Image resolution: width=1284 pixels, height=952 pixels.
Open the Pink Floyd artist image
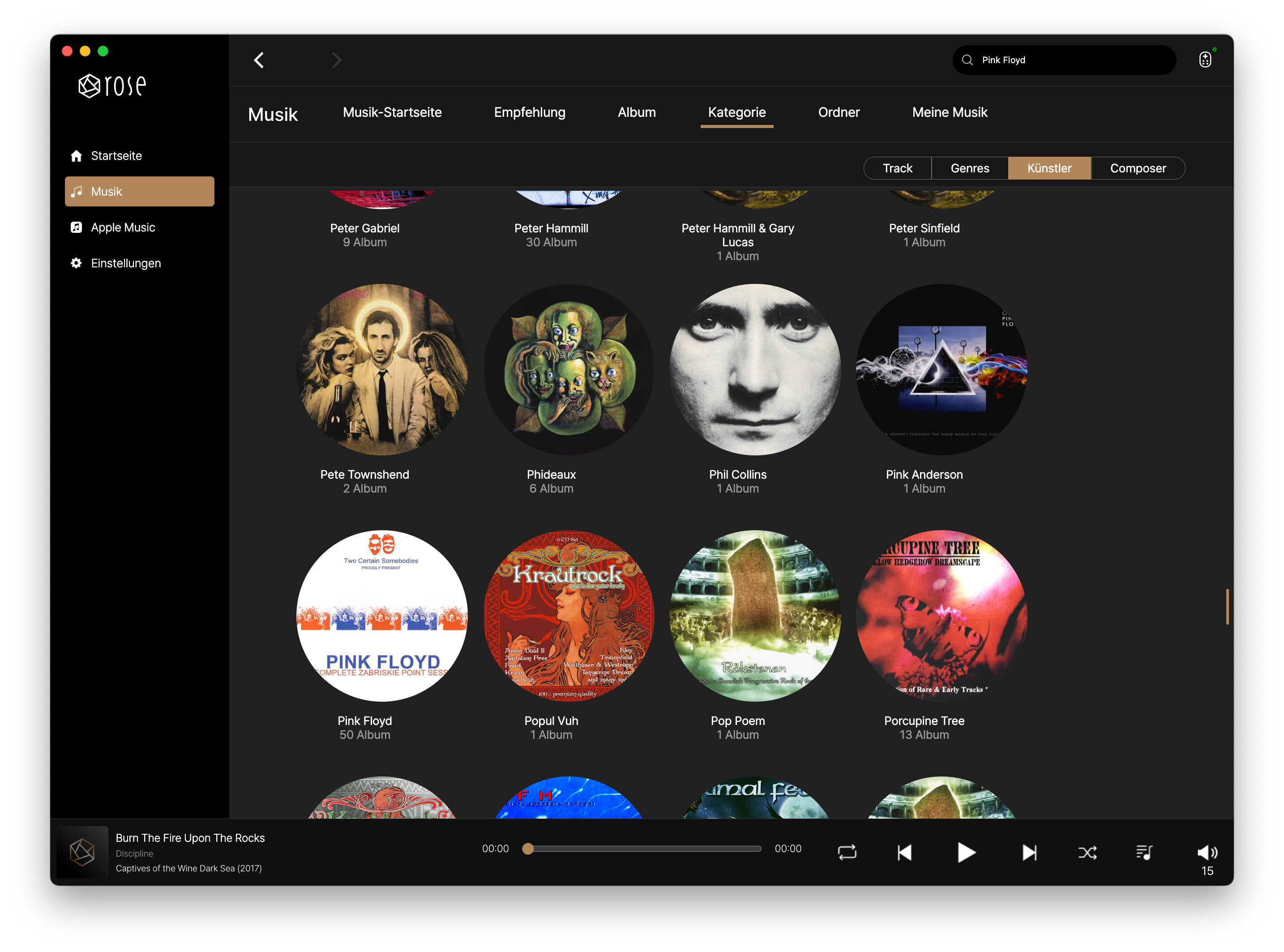382,615
